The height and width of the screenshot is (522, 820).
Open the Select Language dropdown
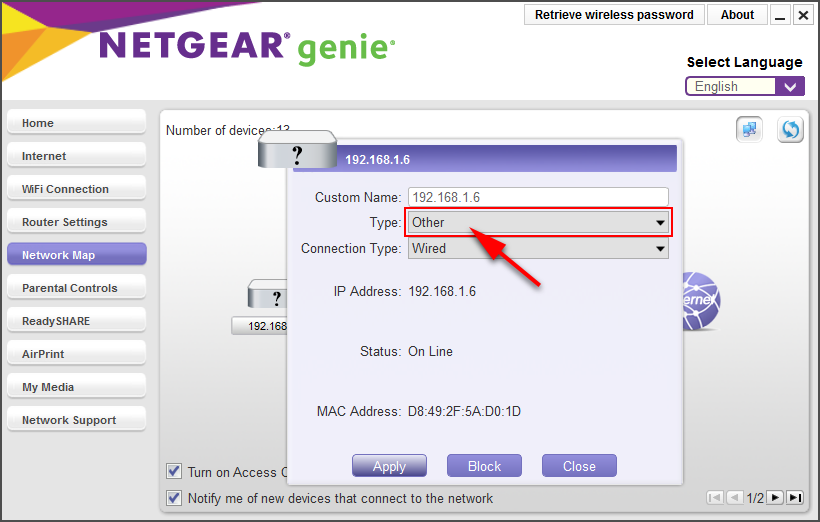click(x=744, y=86)
